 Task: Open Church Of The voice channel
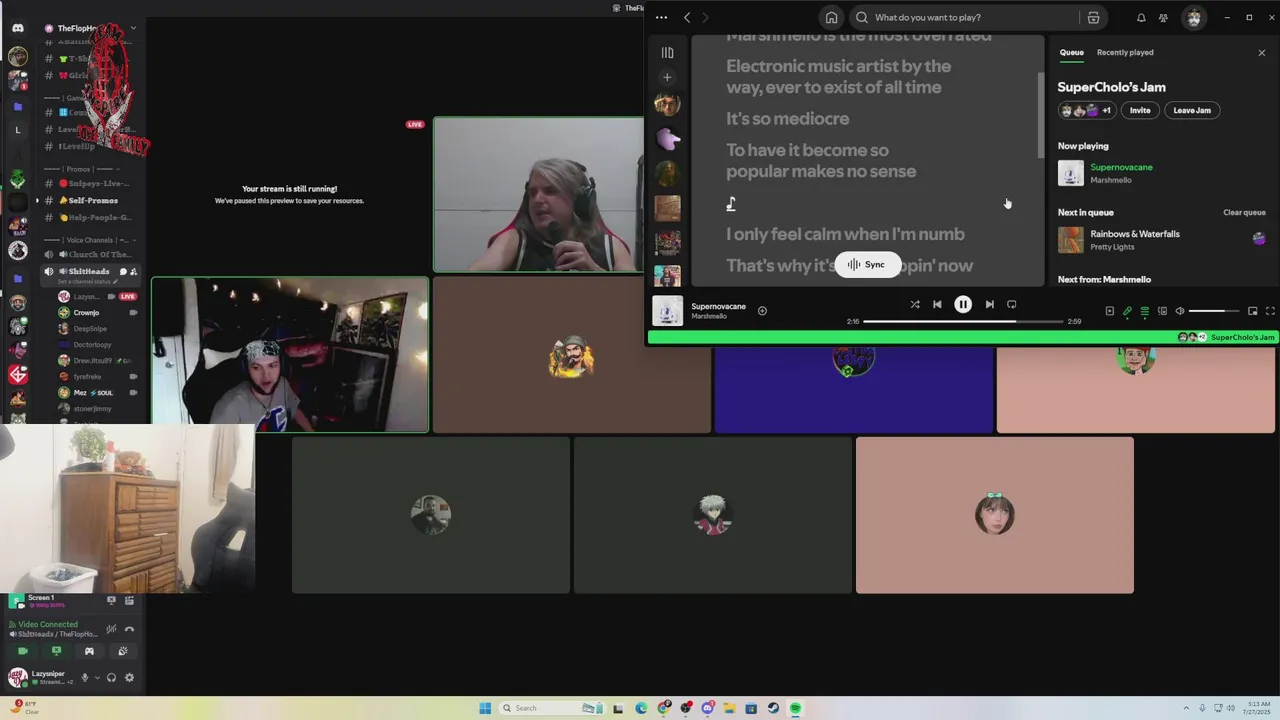tap(91, 254)
